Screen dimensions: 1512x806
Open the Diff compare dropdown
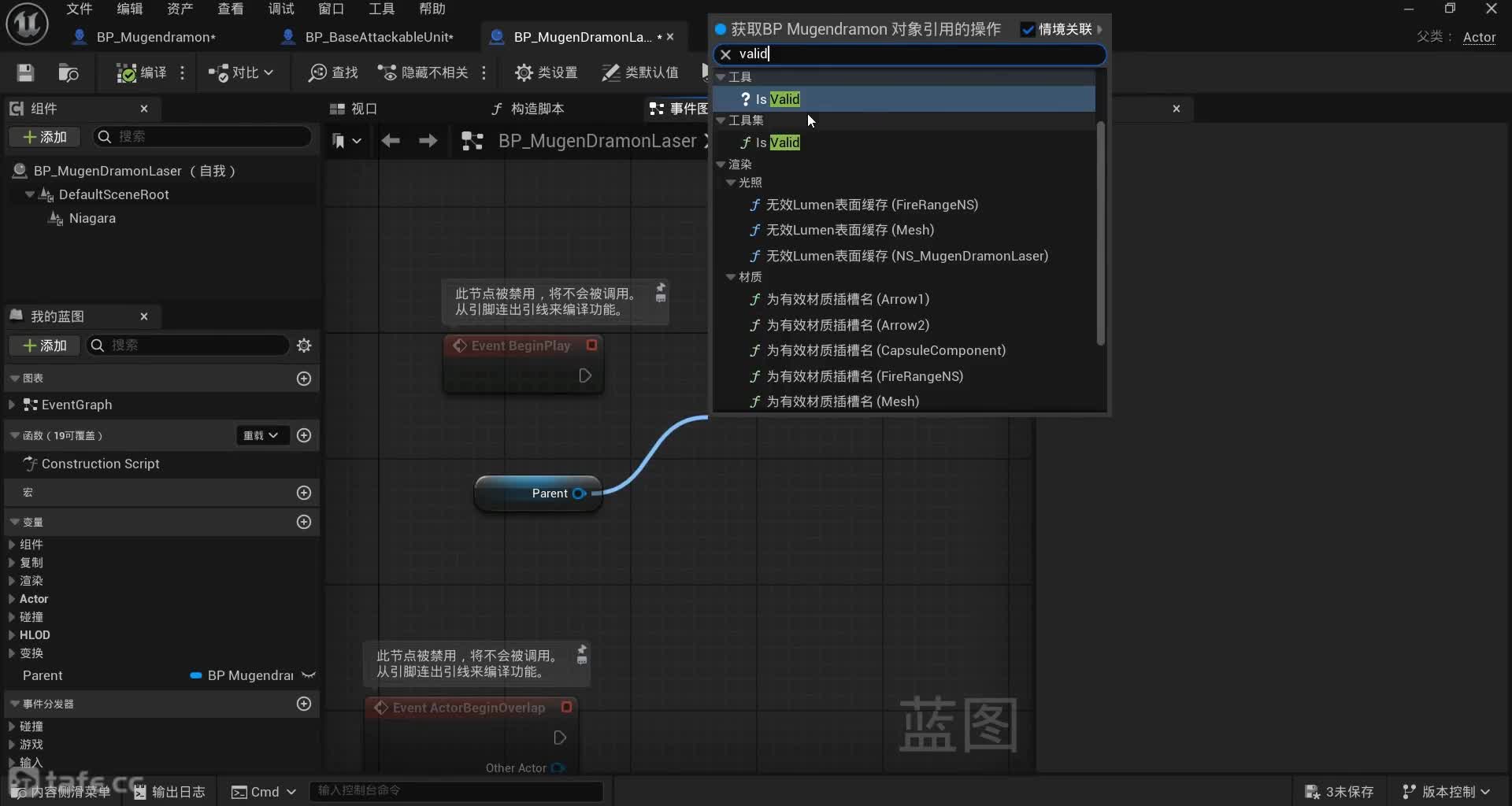coord(241,72)
